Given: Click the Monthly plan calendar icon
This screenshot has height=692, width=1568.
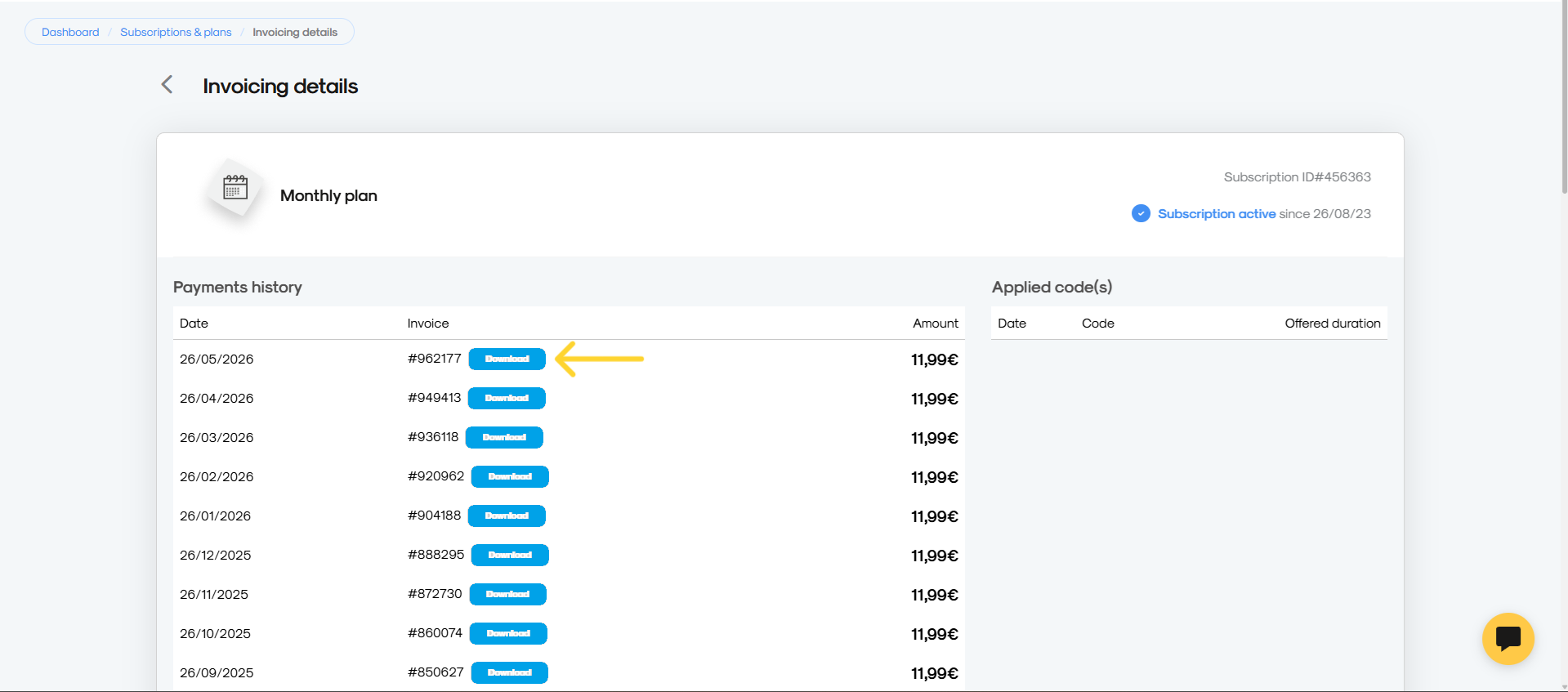Looking at the screenshot, I should [x=235, y=188].
